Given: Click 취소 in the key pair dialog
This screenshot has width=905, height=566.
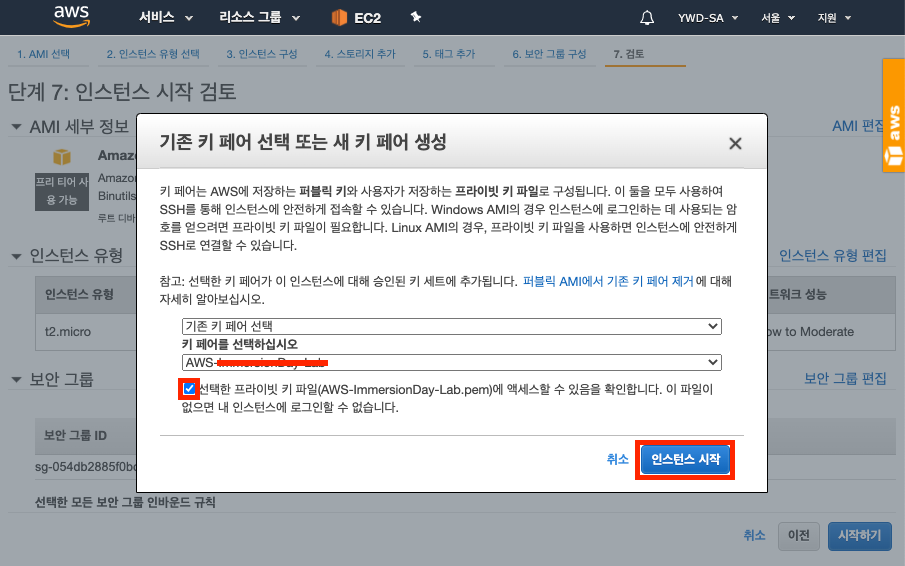Looking at the screenshot, I should tap(617, 459).
